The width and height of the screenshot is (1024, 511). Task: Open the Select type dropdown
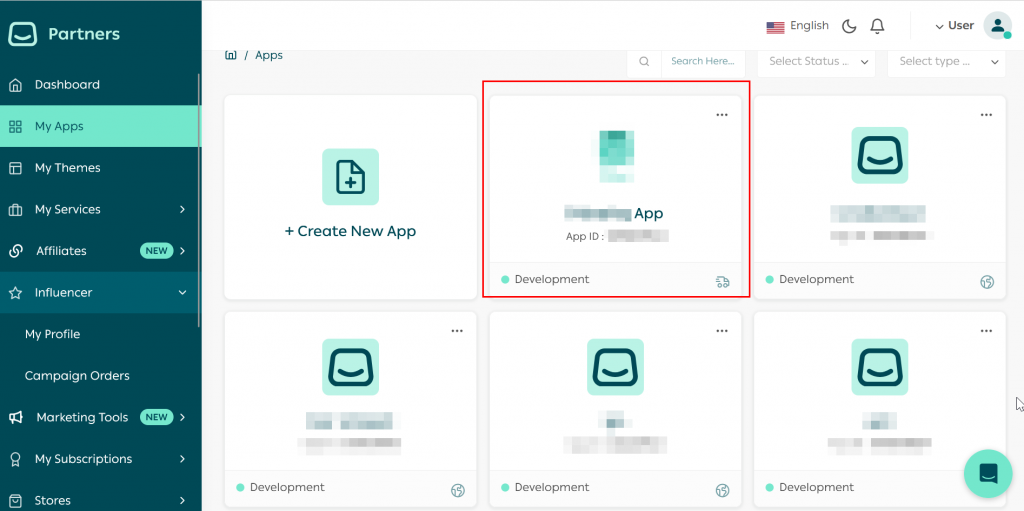(945, 61)
